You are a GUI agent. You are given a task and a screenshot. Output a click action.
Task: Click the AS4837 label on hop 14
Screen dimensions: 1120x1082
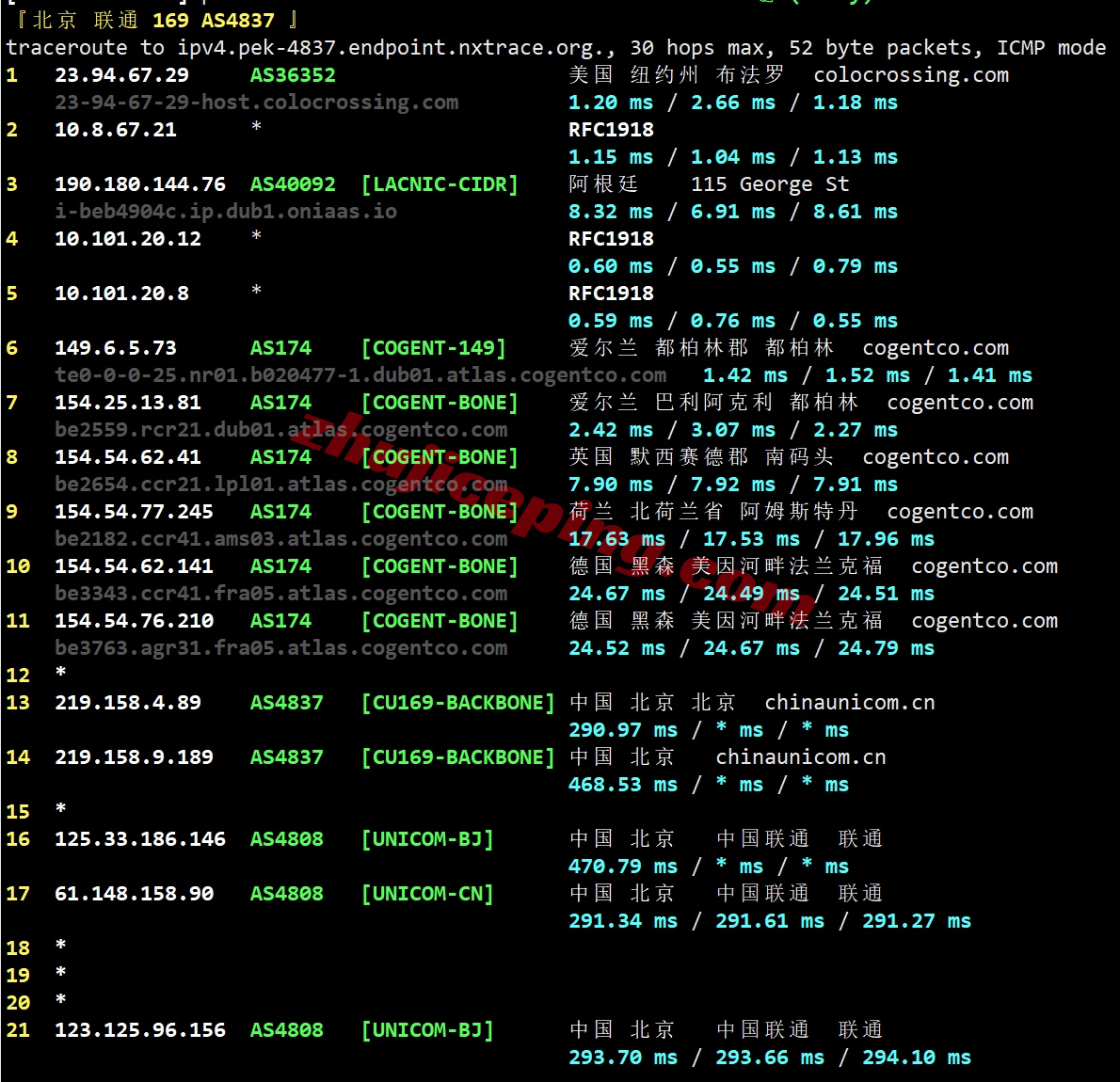tap(286, 757)
